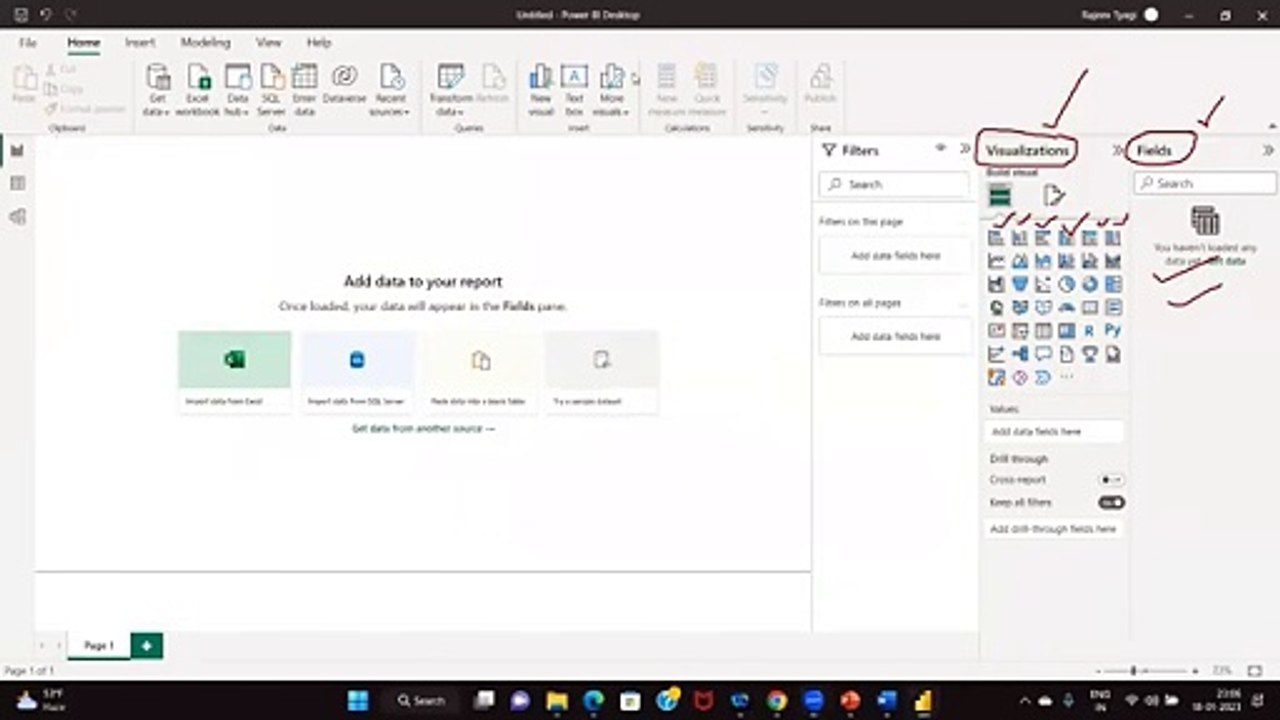Click the SQL Server ribbon icon
Screen dimensions: 1280x720
pos(271,90)
